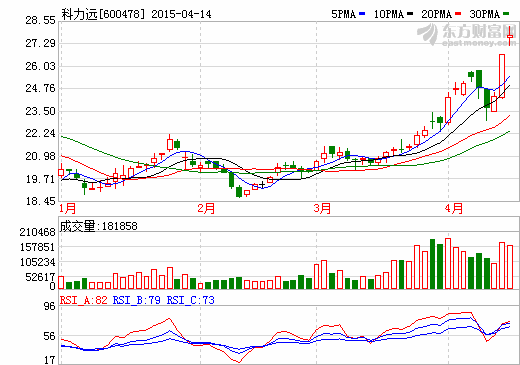The width and height of the screenshot is (520, 365).
Task: Click the volume axis label 105234
Action: 37,262
